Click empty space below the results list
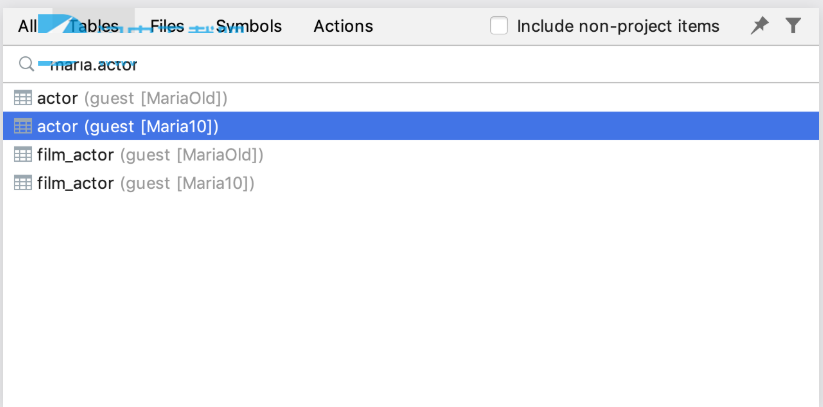This screenshot has width=823, height=407. [x=410, y=299]
